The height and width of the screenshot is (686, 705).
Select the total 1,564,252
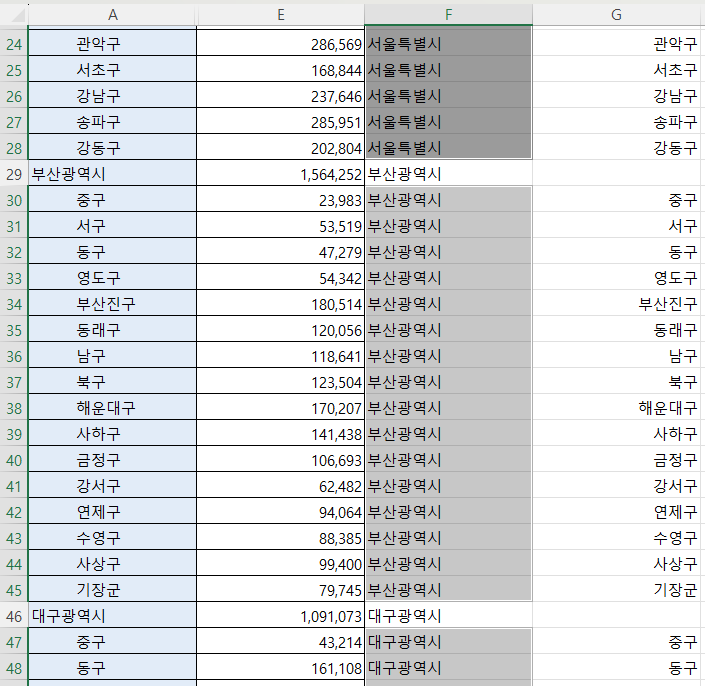(331, 174)
